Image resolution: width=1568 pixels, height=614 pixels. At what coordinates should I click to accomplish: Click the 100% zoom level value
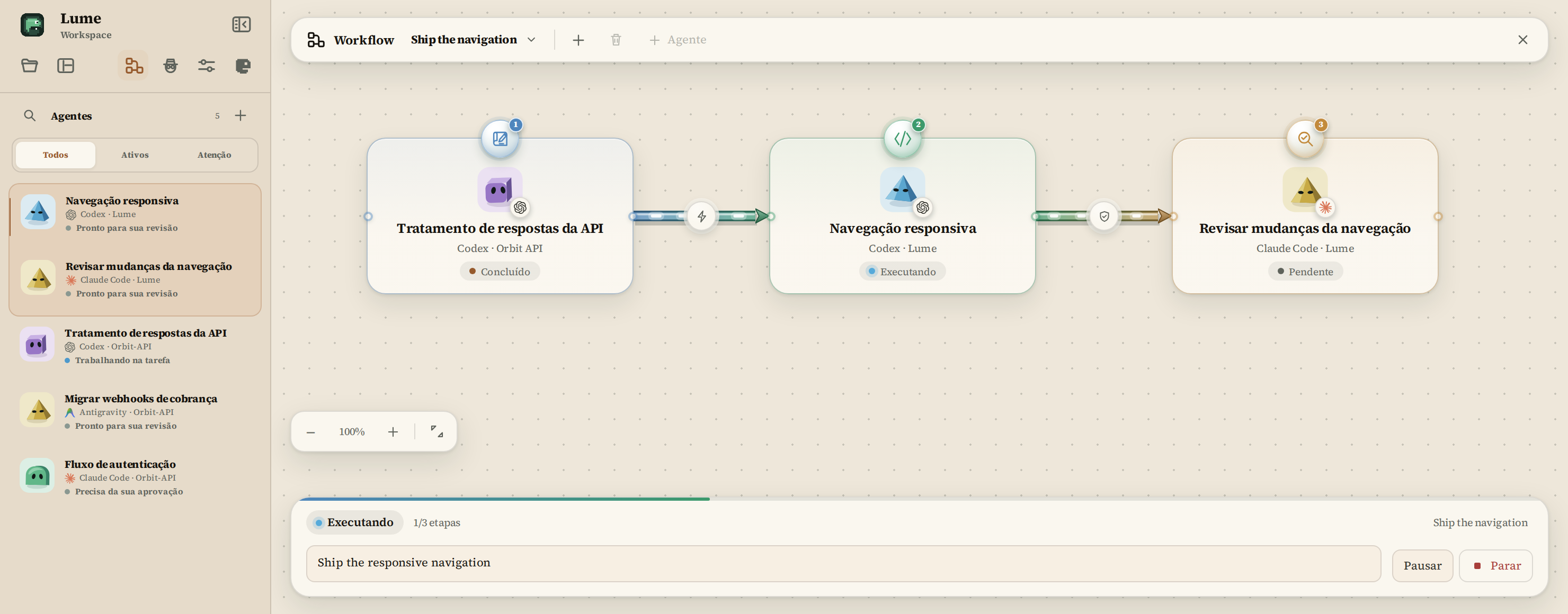[352, 432]
